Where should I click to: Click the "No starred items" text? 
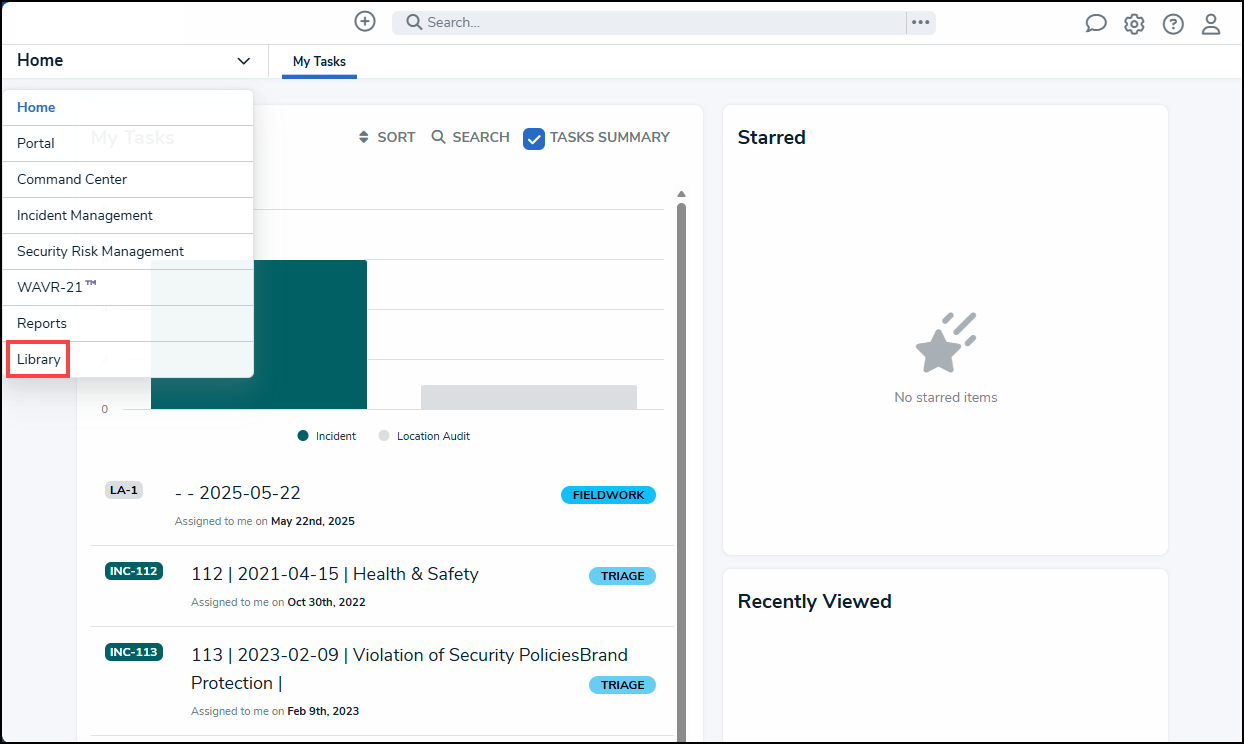coord(946,397)
